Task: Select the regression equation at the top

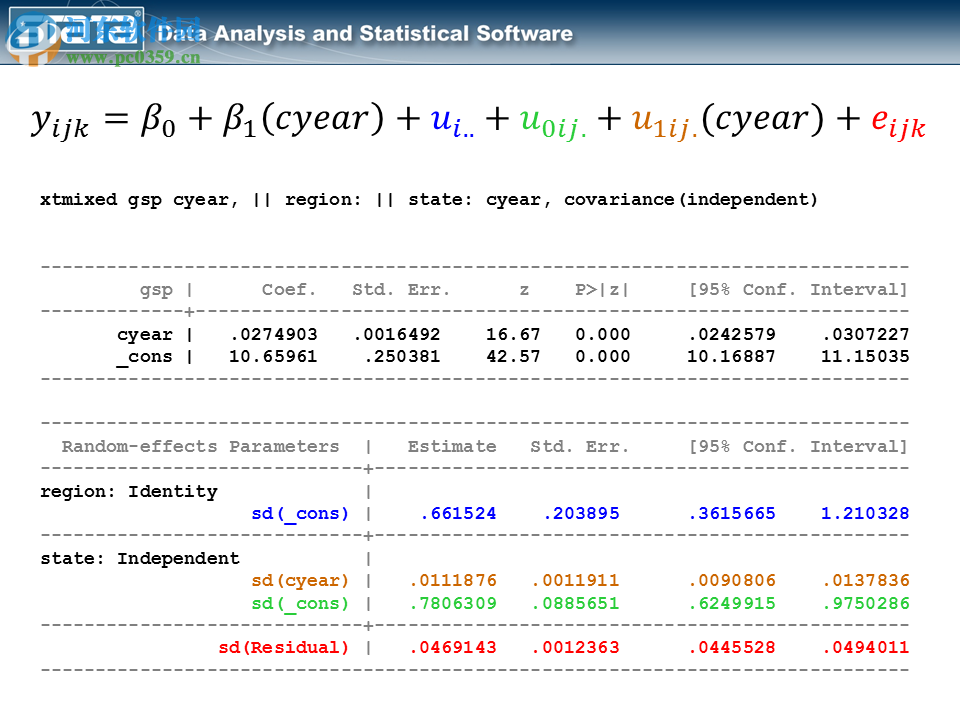Action: tap(480, 122)
